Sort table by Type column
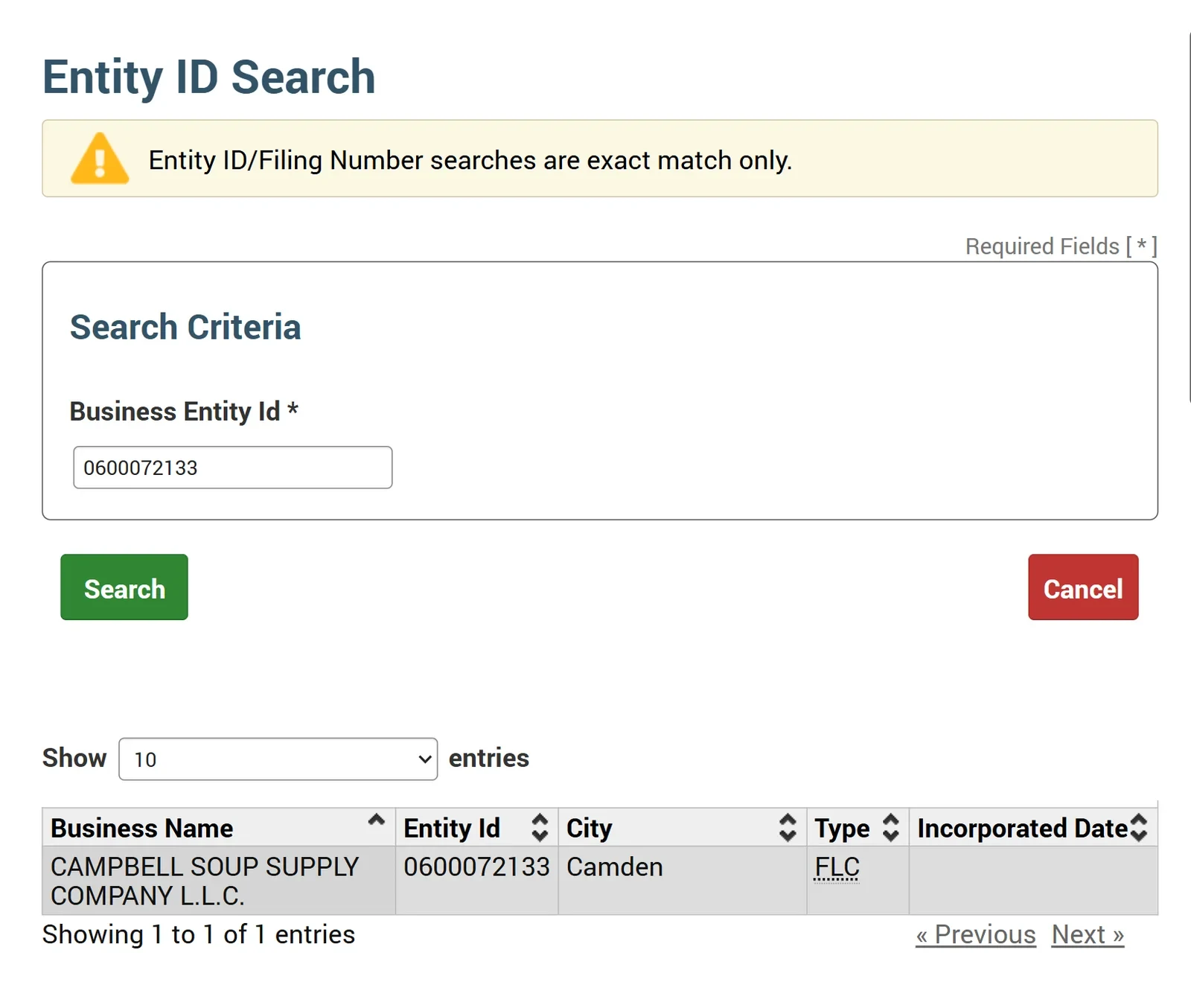The image size is (1191, 1008). pyautogui.click(x=858, y=827)
